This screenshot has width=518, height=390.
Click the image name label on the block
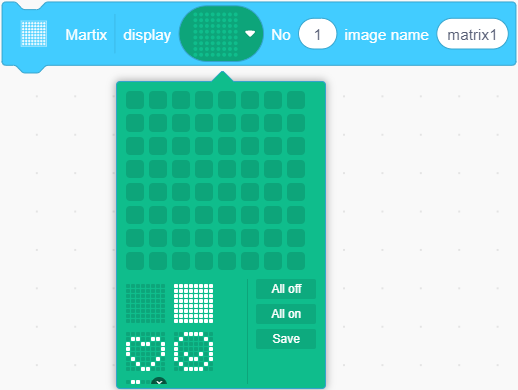coord(386,35)
